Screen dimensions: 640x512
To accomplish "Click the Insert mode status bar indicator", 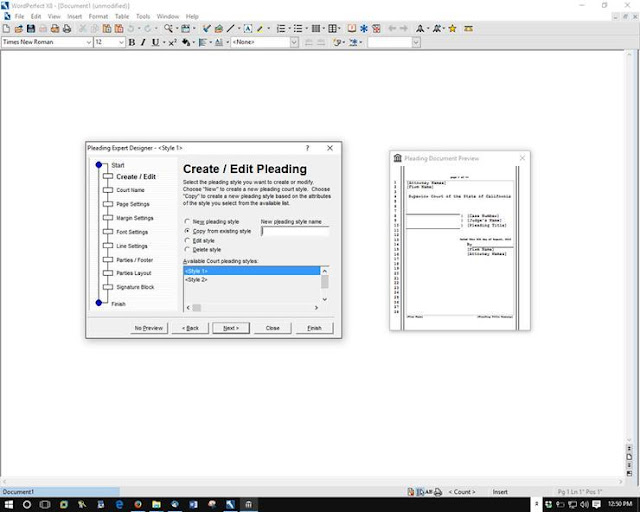I will pos(500,492).
